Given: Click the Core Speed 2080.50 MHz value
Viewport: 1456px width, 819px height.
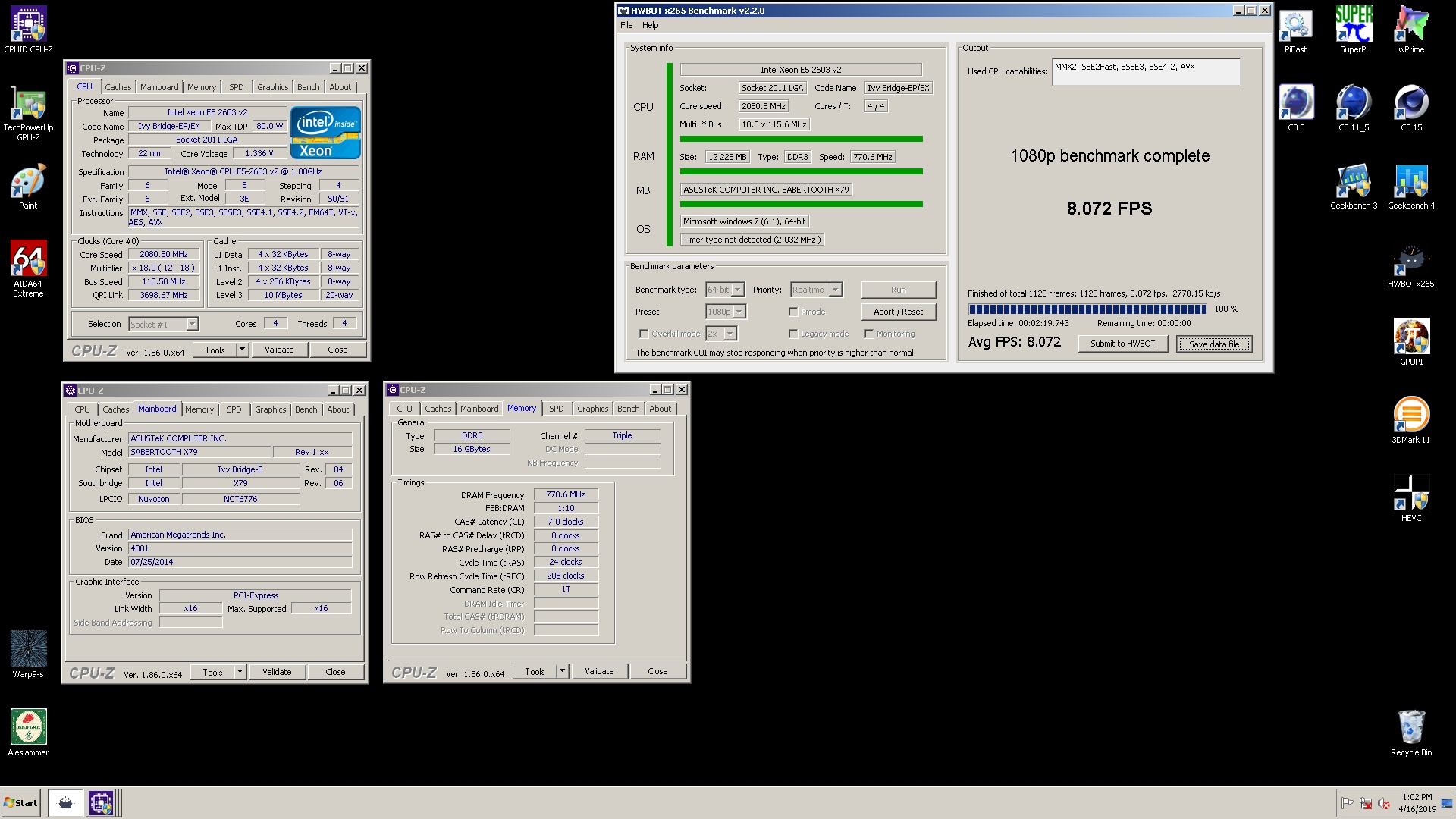Looking at the screenshot, I should click(164, 255).
